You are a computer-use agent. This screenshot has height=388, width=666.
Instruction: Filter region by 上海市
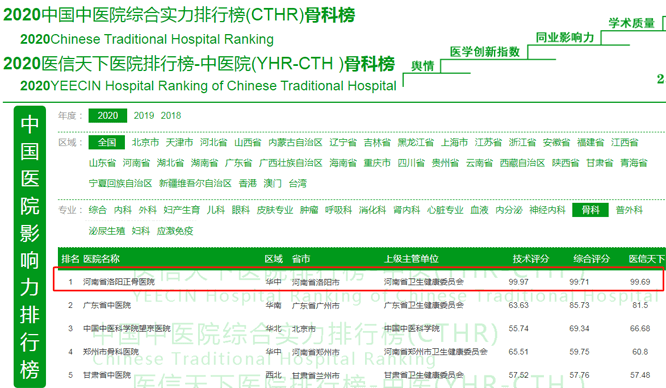pyautogui.click(x=454, y=142)
